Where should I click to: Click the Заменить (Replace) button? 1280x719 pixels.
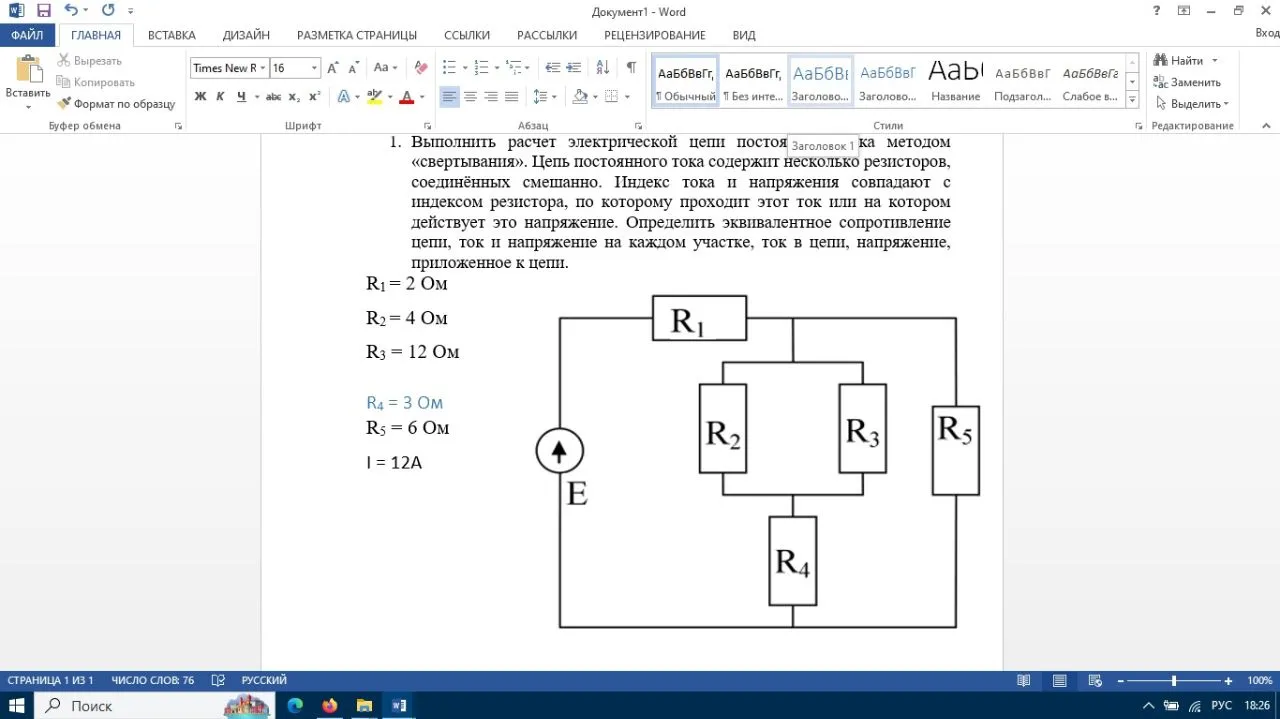1187,82
